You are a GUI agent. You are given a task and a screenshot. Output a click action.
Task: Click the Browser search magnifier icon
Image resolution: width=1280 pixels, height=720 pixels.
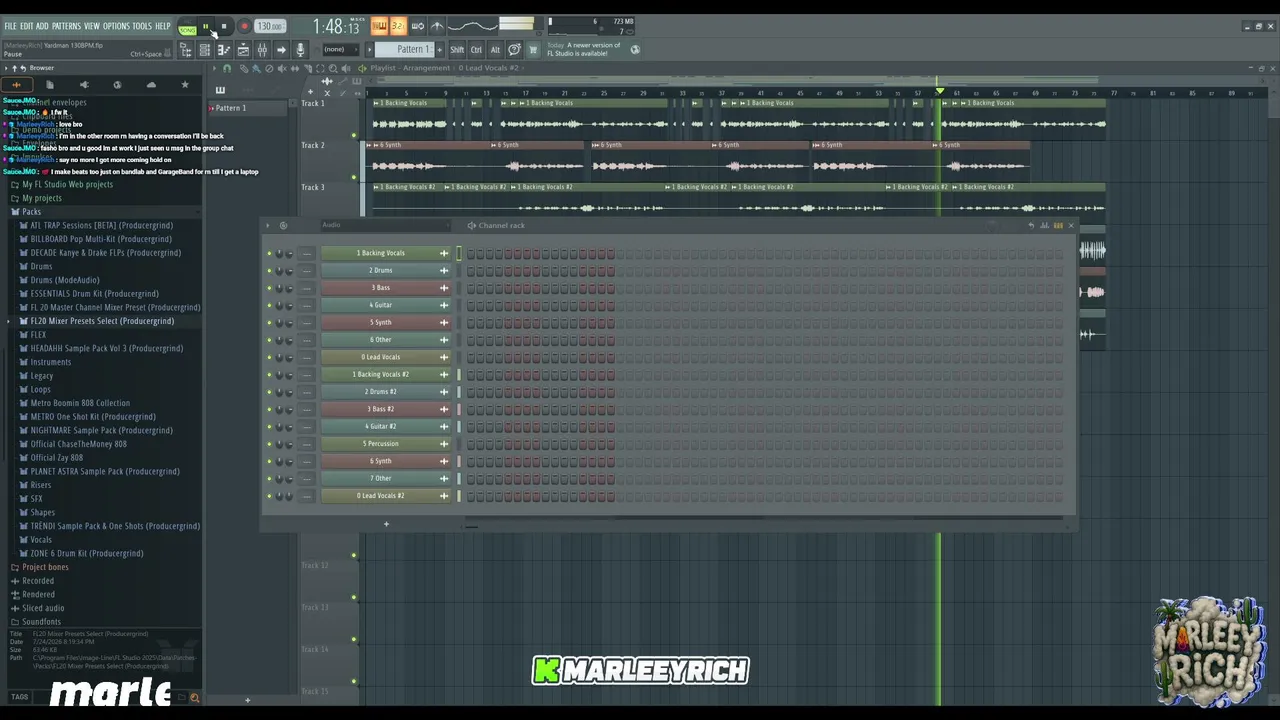pyautogui.click(x=195, y=698)
